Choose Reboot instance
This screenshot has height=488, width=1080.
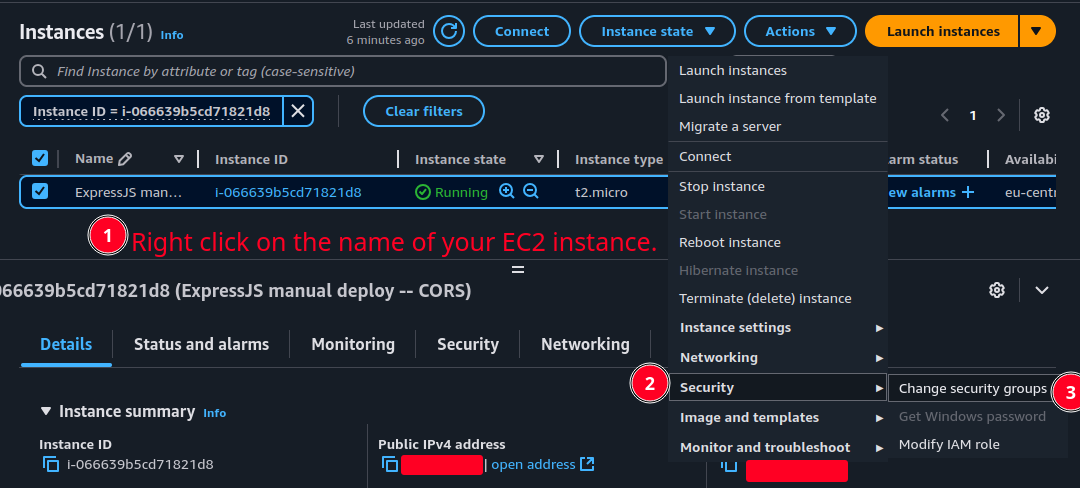pyautogui.click(x=729, y=242)
